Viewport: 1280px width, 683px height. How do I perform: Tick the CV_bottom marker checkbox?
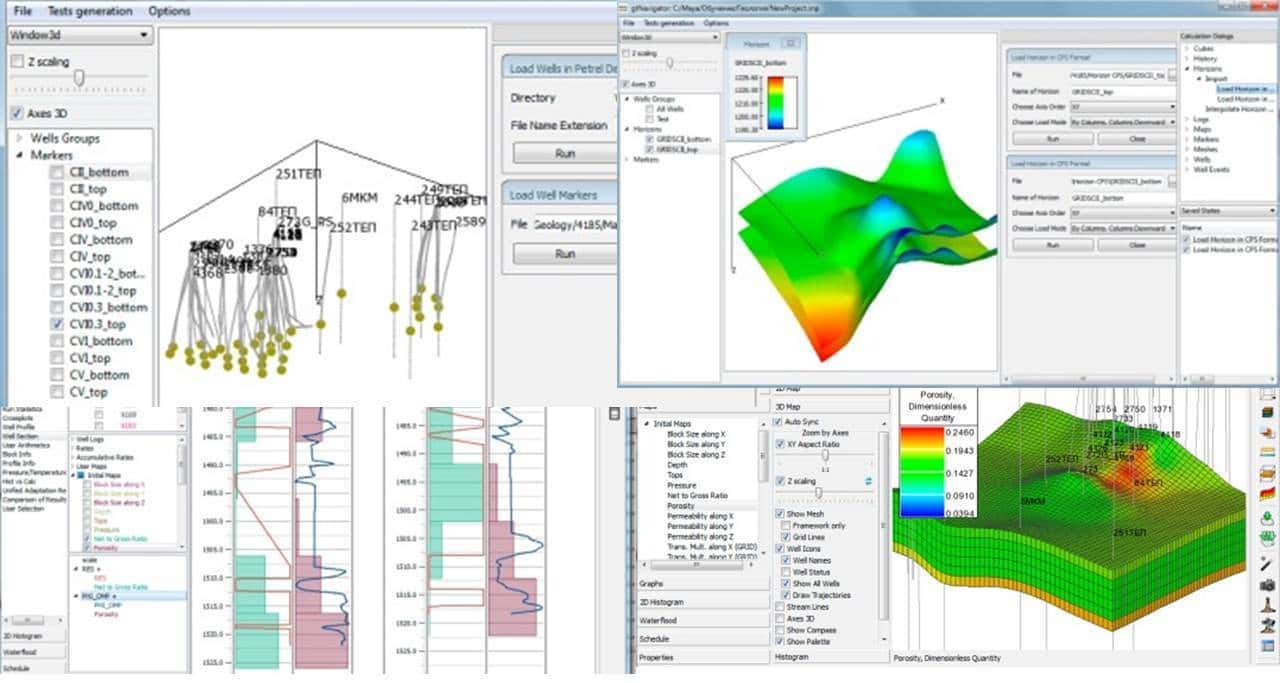click(x=57, y=375)
